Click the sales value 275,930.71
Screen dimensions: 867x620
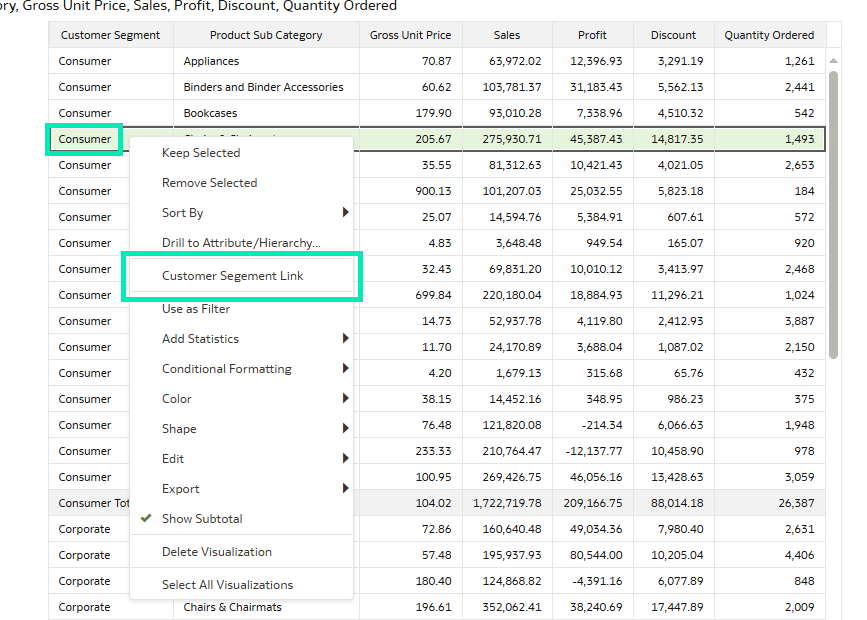(511, 139)
